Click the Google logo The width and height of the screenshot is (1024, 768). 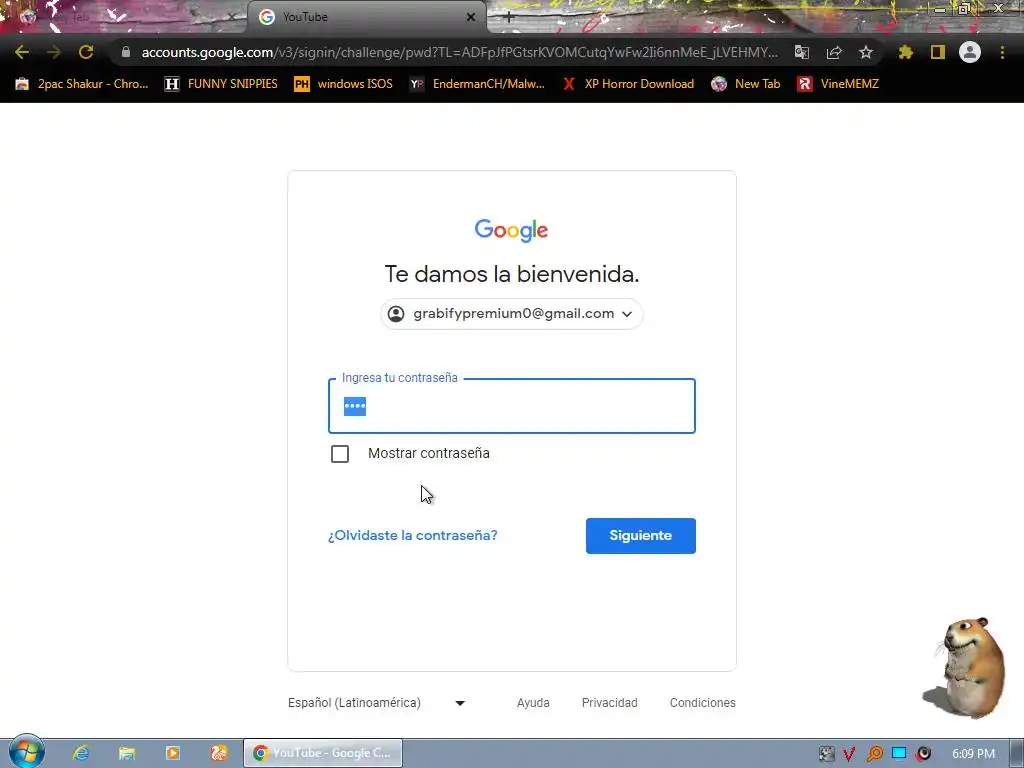pyautogui.click(x=511, y=231)
